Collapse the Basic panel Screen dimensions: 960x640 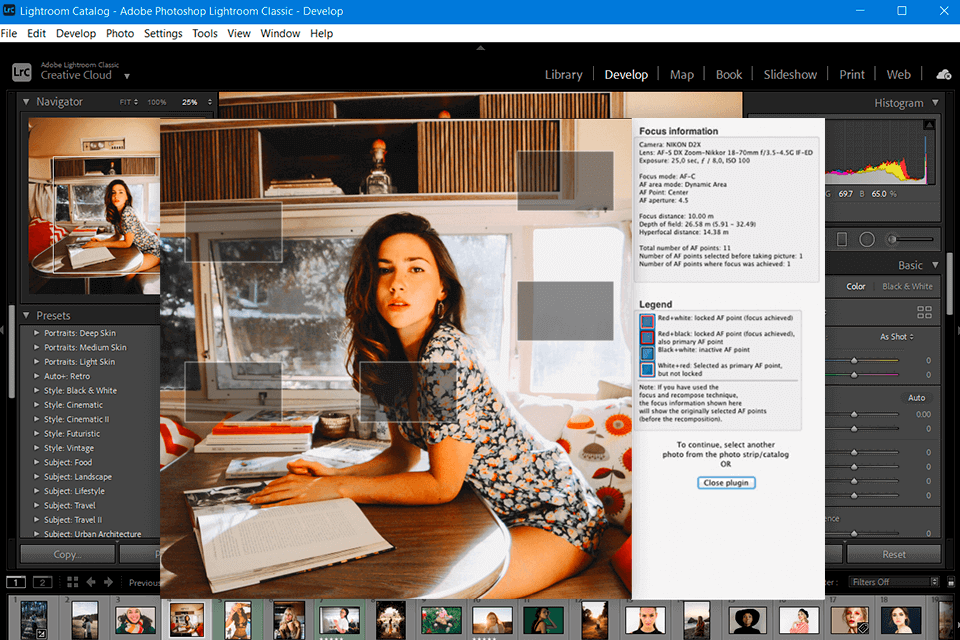[936, 265]
